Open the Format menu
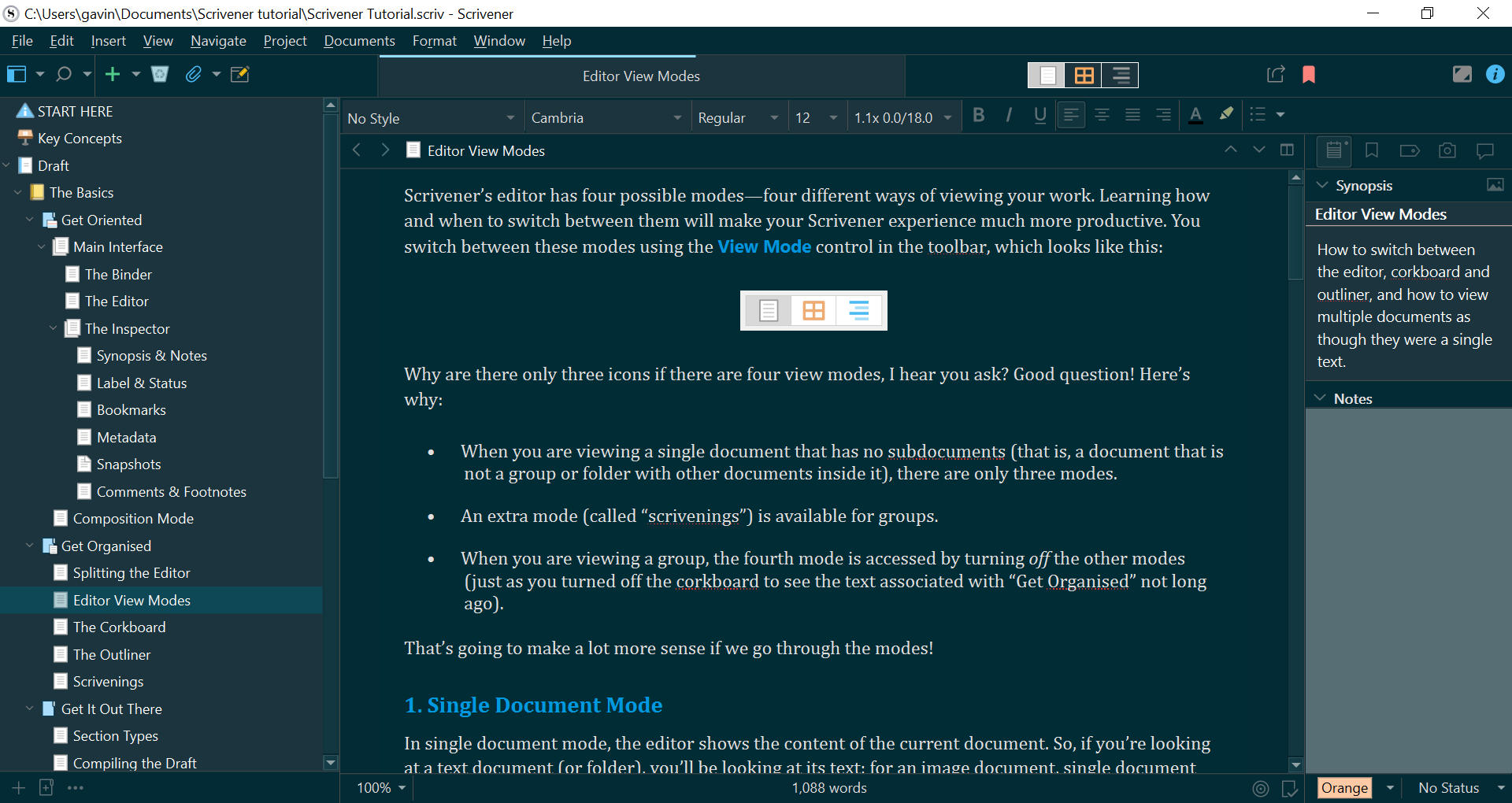The height and width of the screenshot is (803, 1512). (435, 41)
